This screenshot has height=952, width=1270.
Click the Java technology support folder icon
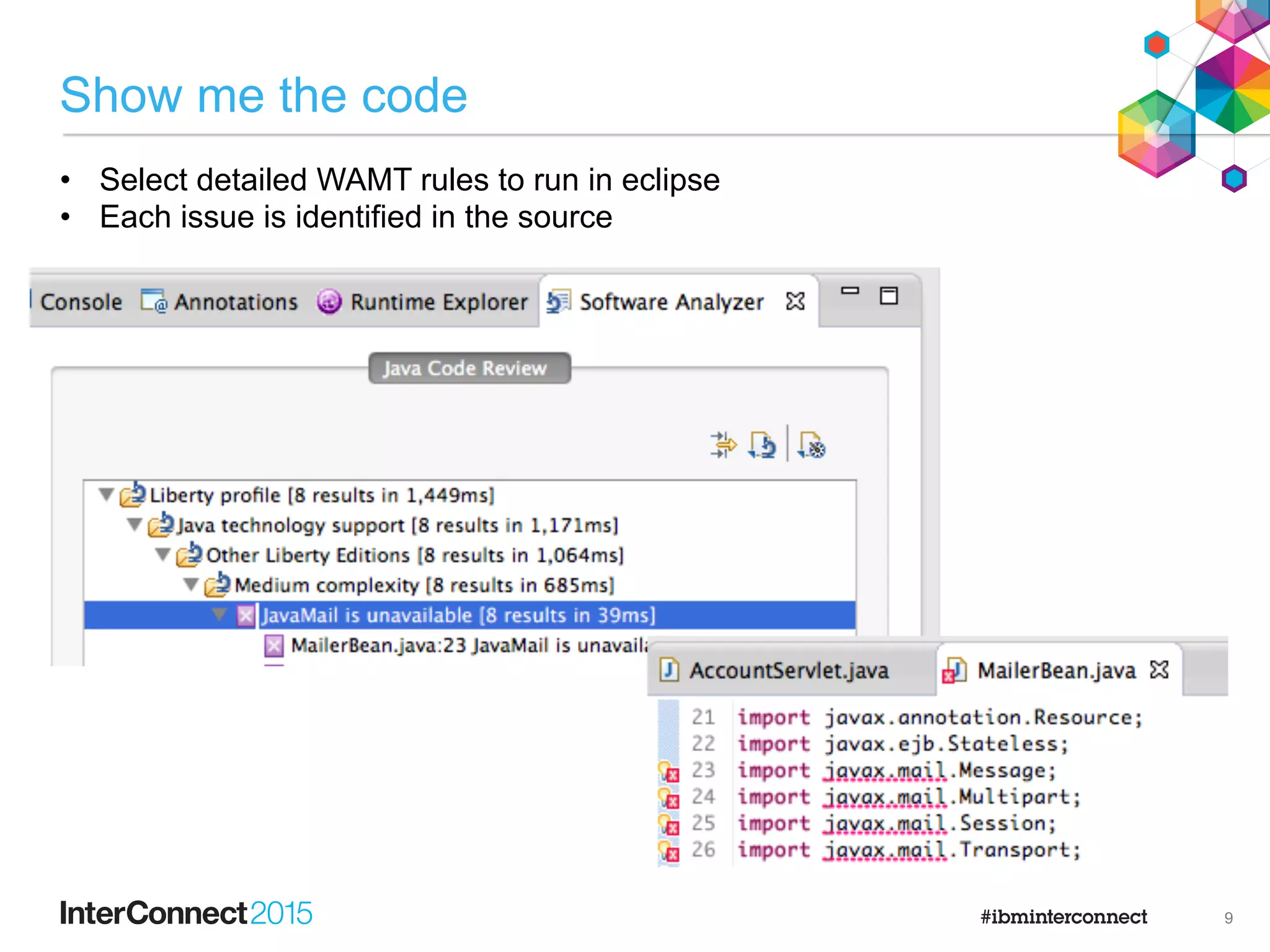pos(161,524)
